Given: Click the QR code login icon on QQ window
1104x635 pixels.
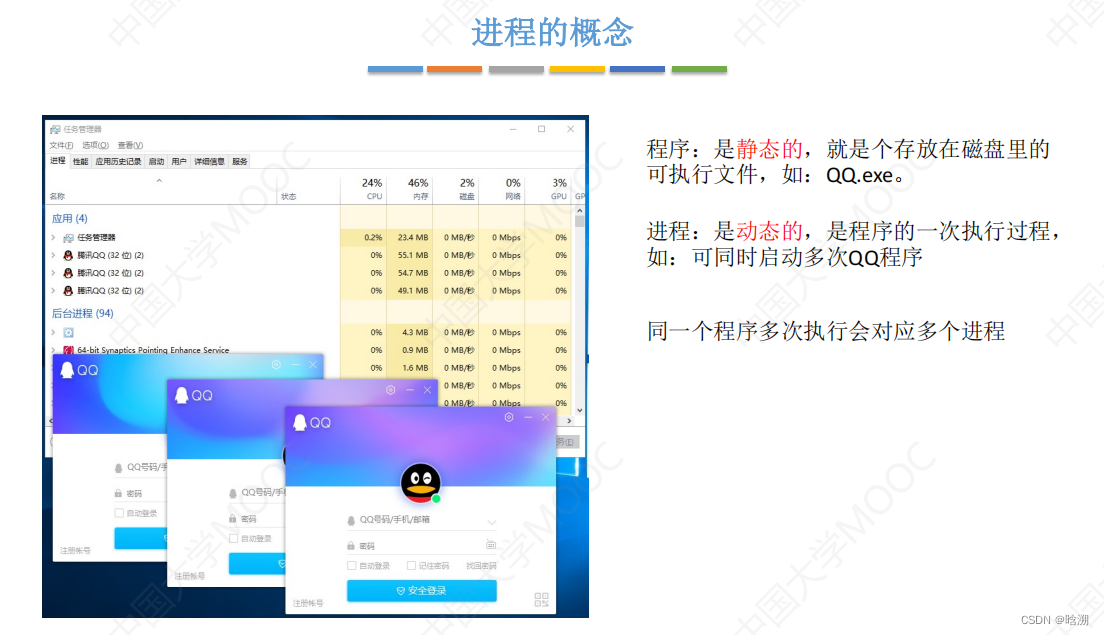Looking at the screenshot, I should [540, 597].
